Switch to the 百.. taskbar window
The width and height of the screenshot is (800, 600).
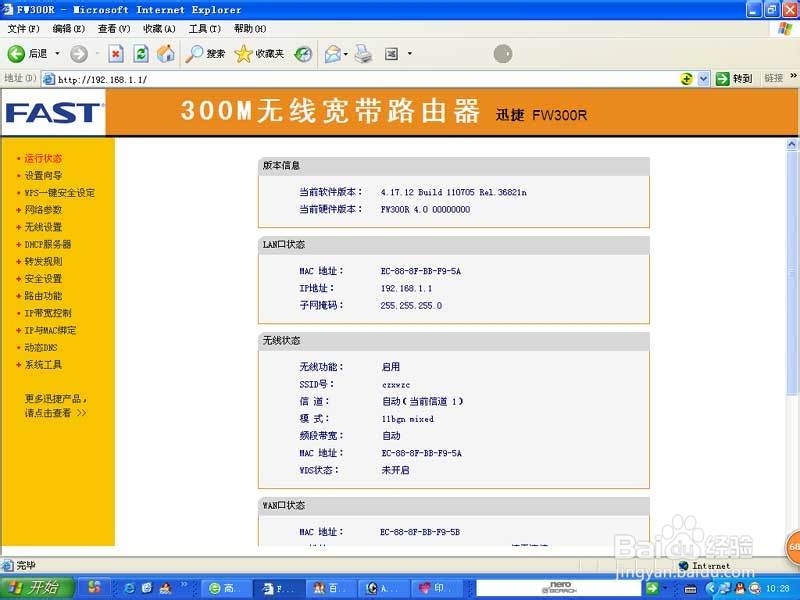[x=331, y=588]
